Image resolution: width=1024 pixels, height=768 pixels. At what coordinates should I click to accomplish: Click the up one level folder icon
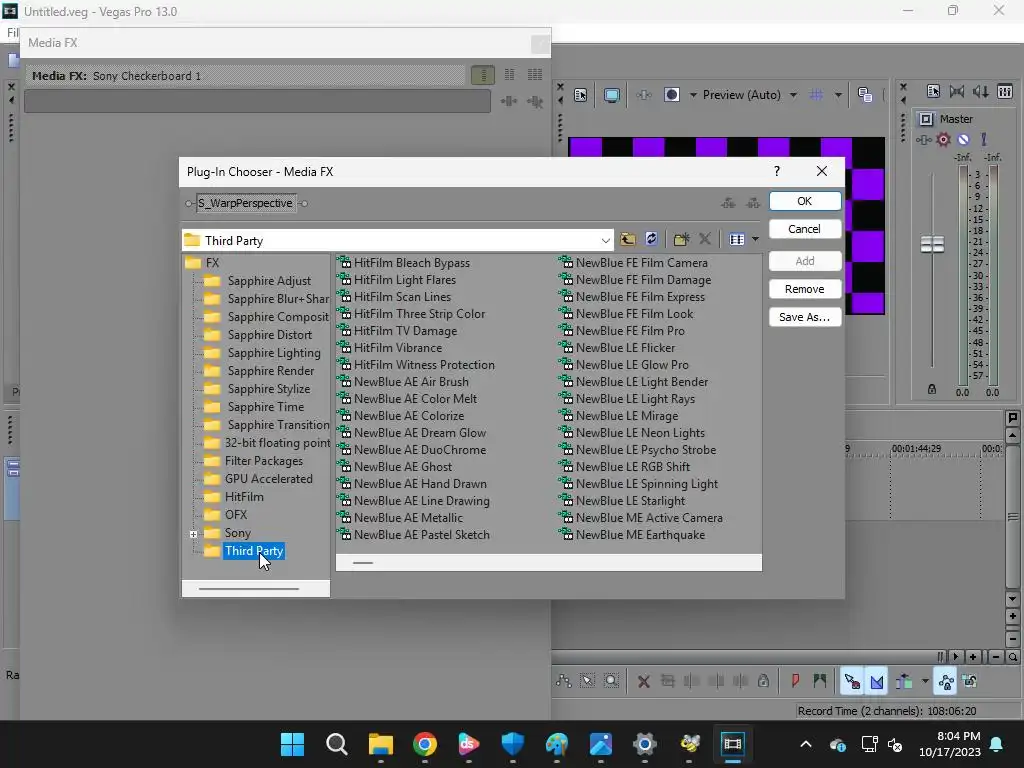pos(628,240)
